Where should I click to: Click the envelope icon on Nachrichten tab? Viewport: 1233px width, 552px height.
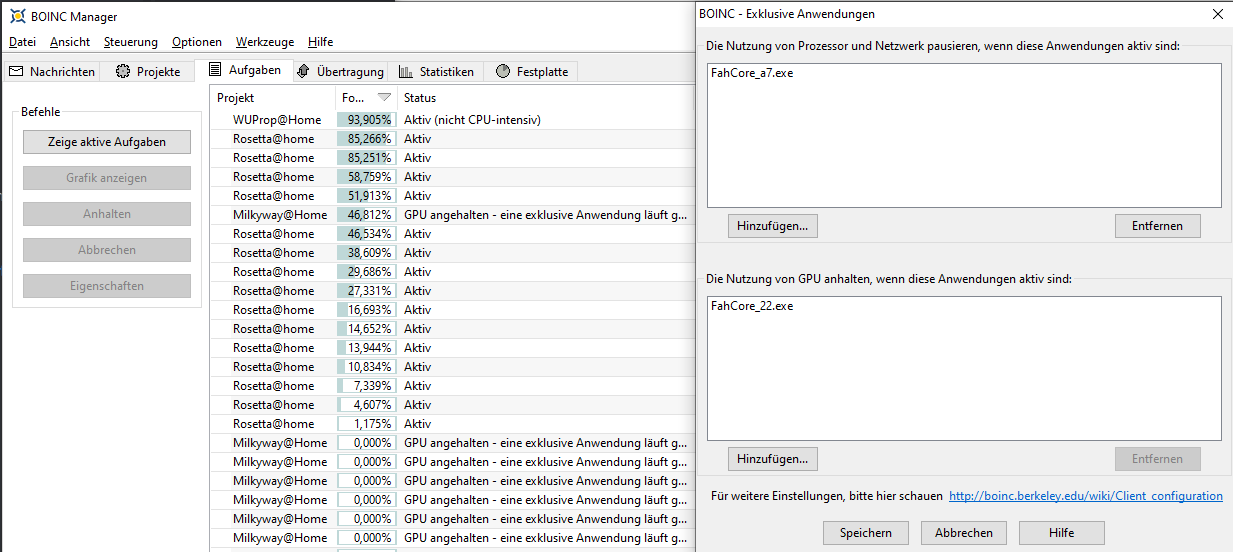pyautogui.click(x=16, y=72)
